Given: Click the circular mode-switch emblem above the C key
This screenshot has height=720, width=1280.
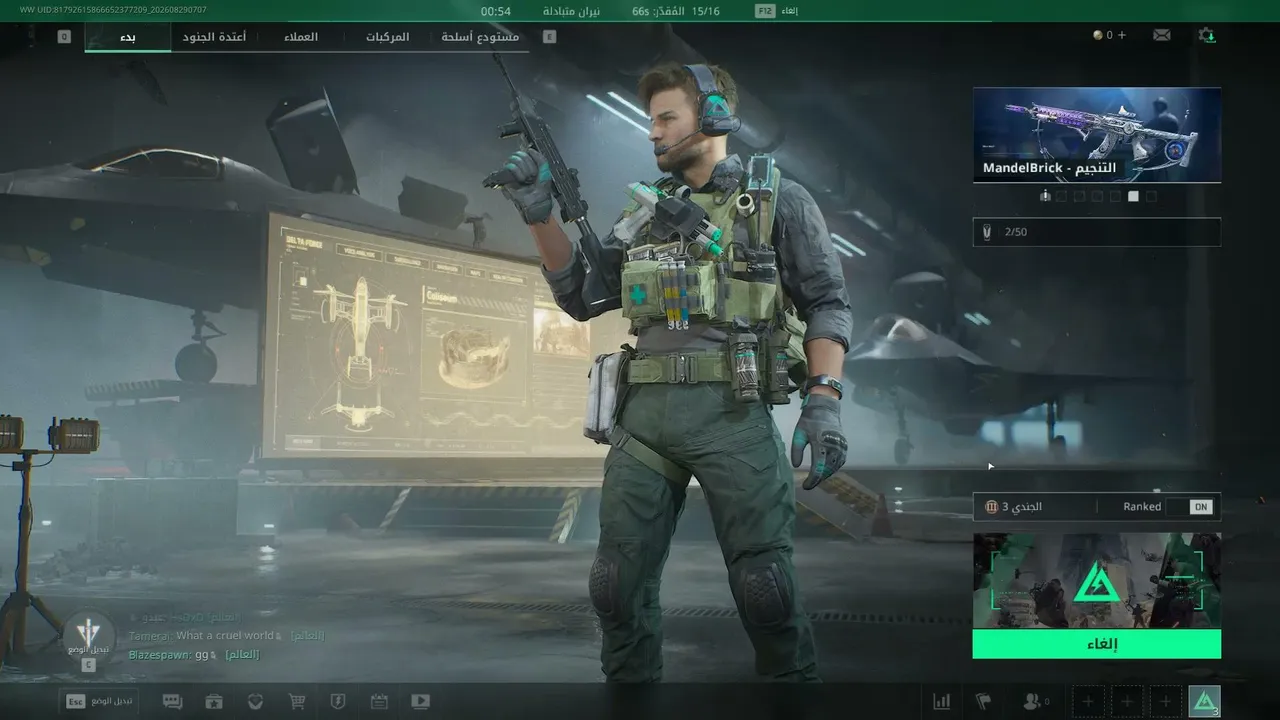Looking at the screenshot, I should [89, 634].
